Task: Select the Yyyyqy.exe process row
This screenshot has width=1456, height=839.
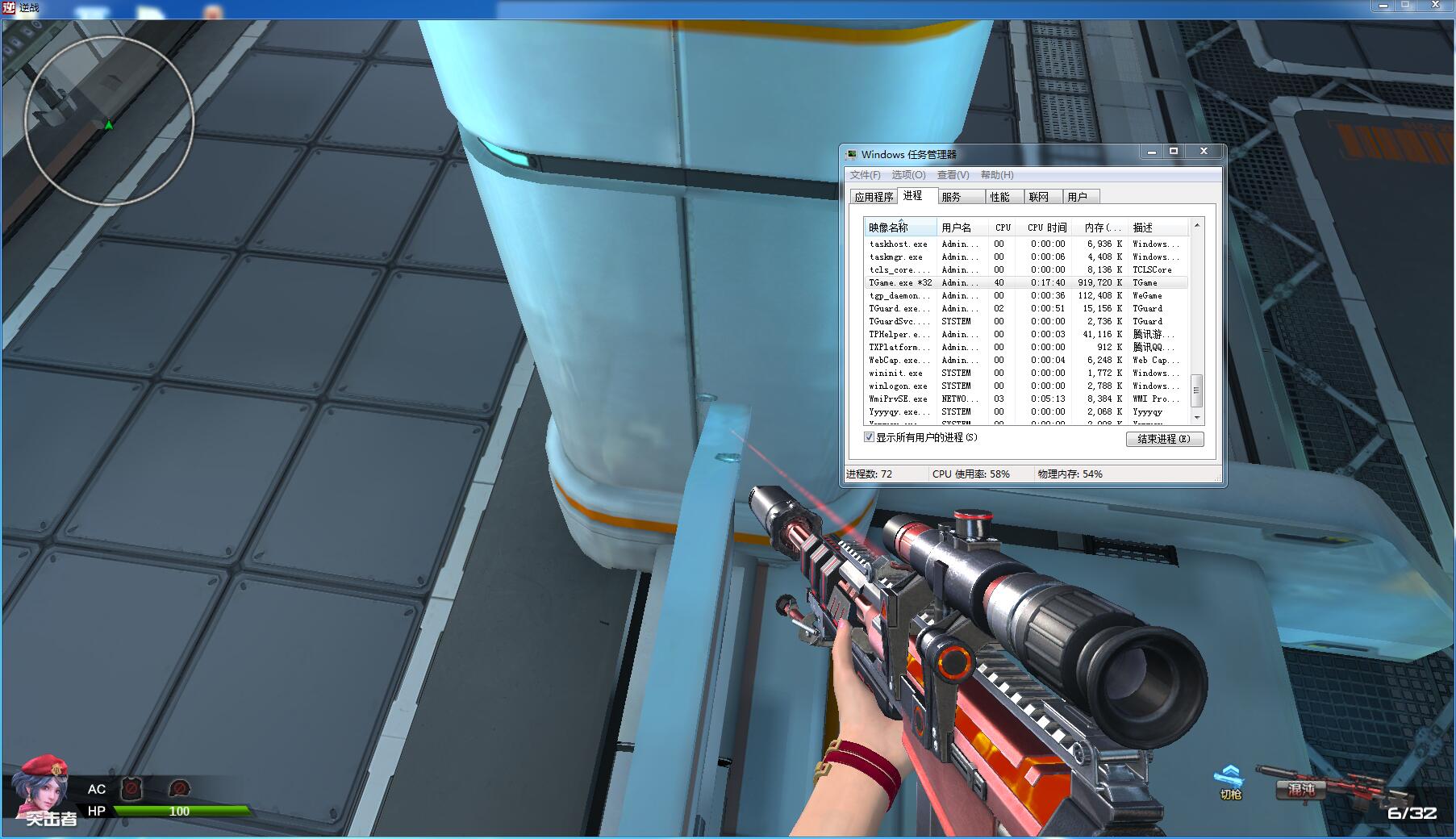Action: tap(1025, 411)
